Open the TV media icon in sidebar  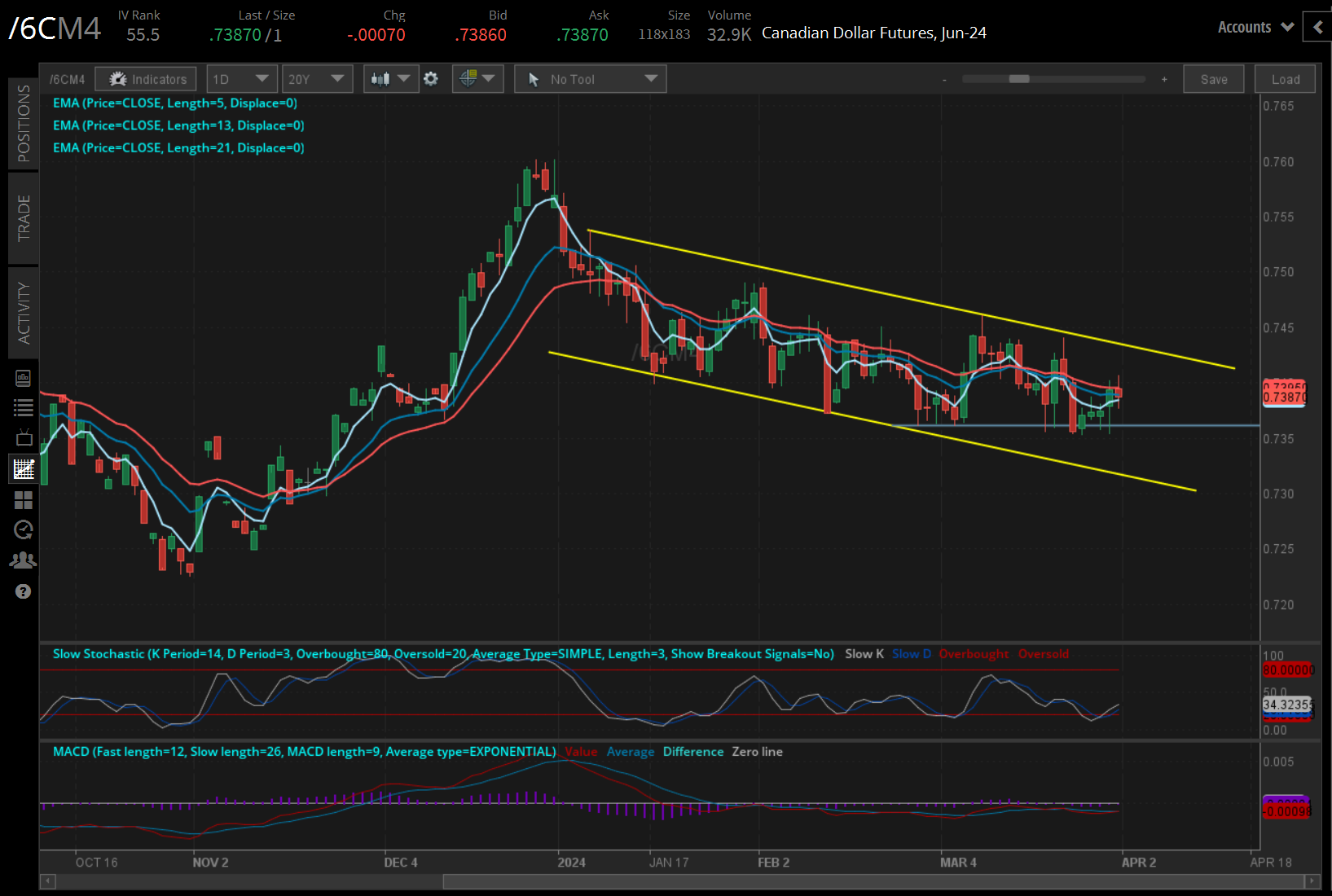(24, 438)
